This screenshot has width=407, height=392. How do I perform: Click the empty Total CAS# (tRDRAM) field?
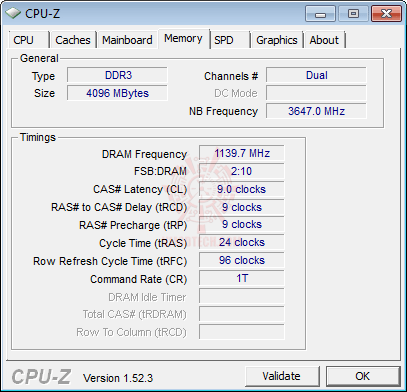[x=242, y=314]
